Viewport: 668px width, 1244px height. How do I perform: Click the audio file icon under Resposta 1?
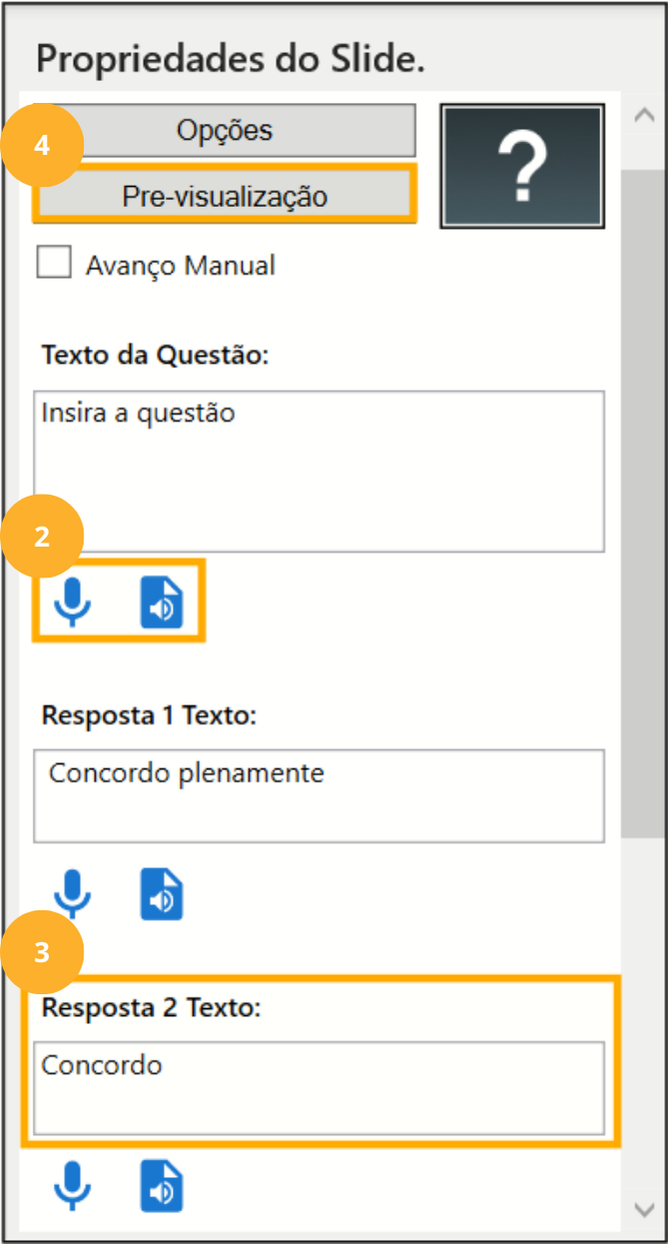tap(162, 893)
